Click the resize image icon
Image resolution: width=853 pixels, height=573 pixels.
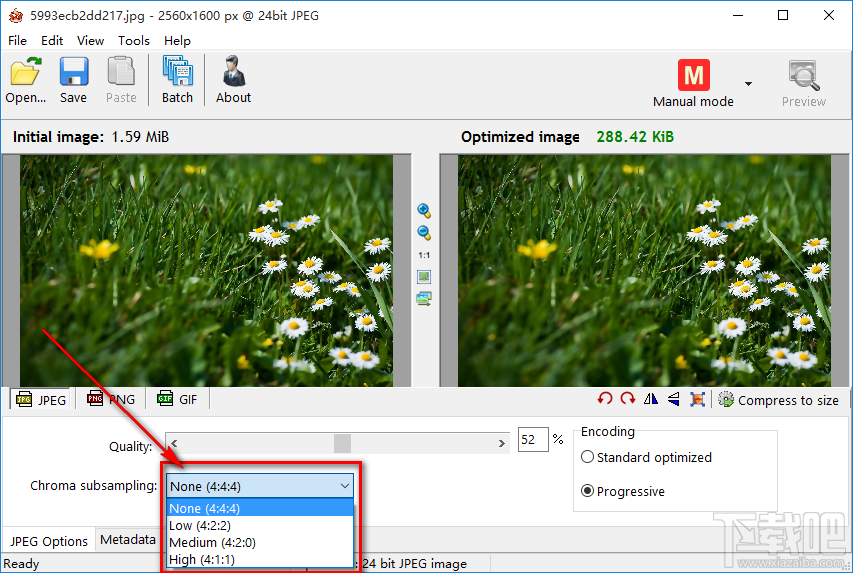click(x=697, y=399)
